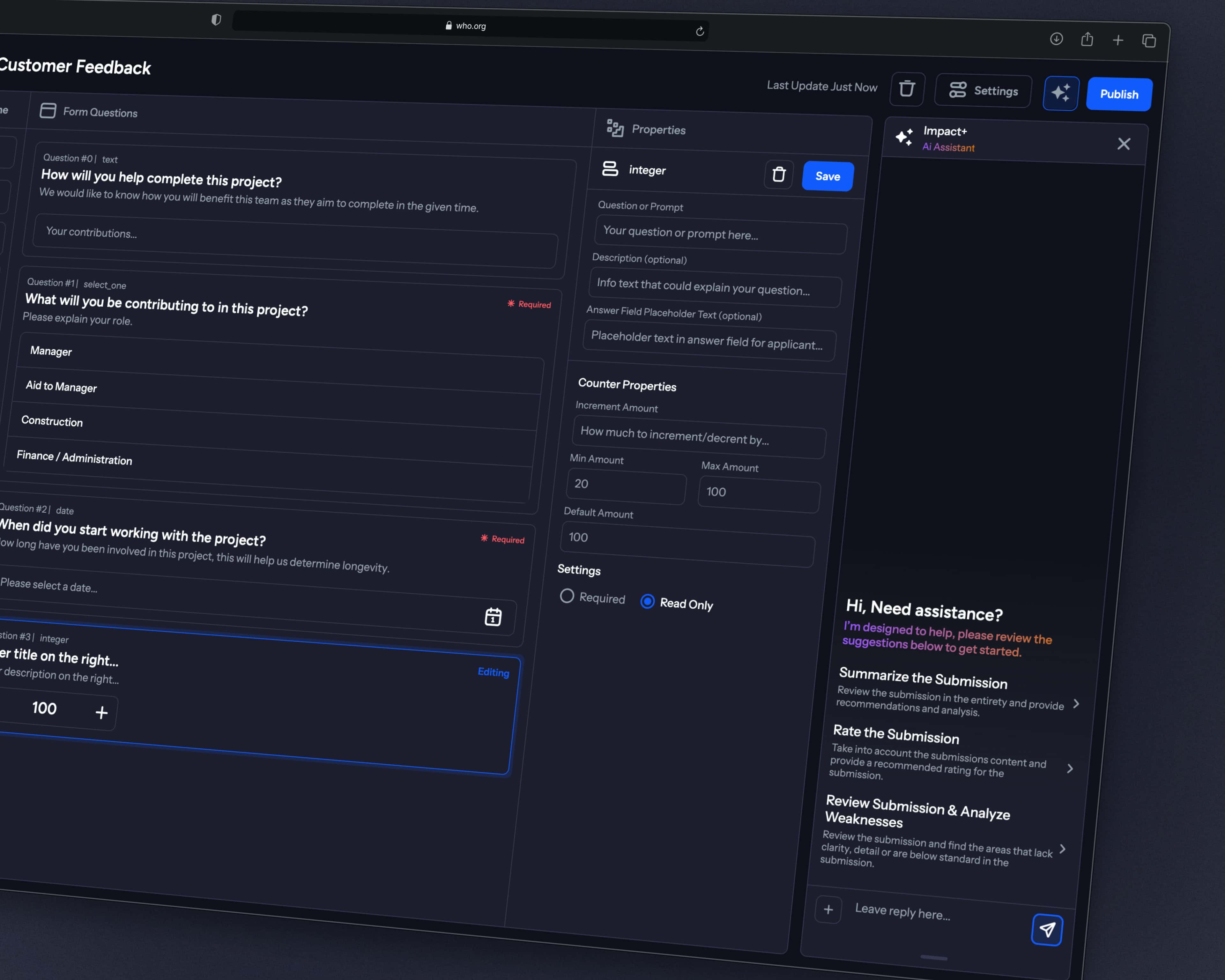Click the plus attachment icon near reply

click(x=828, y=909)
